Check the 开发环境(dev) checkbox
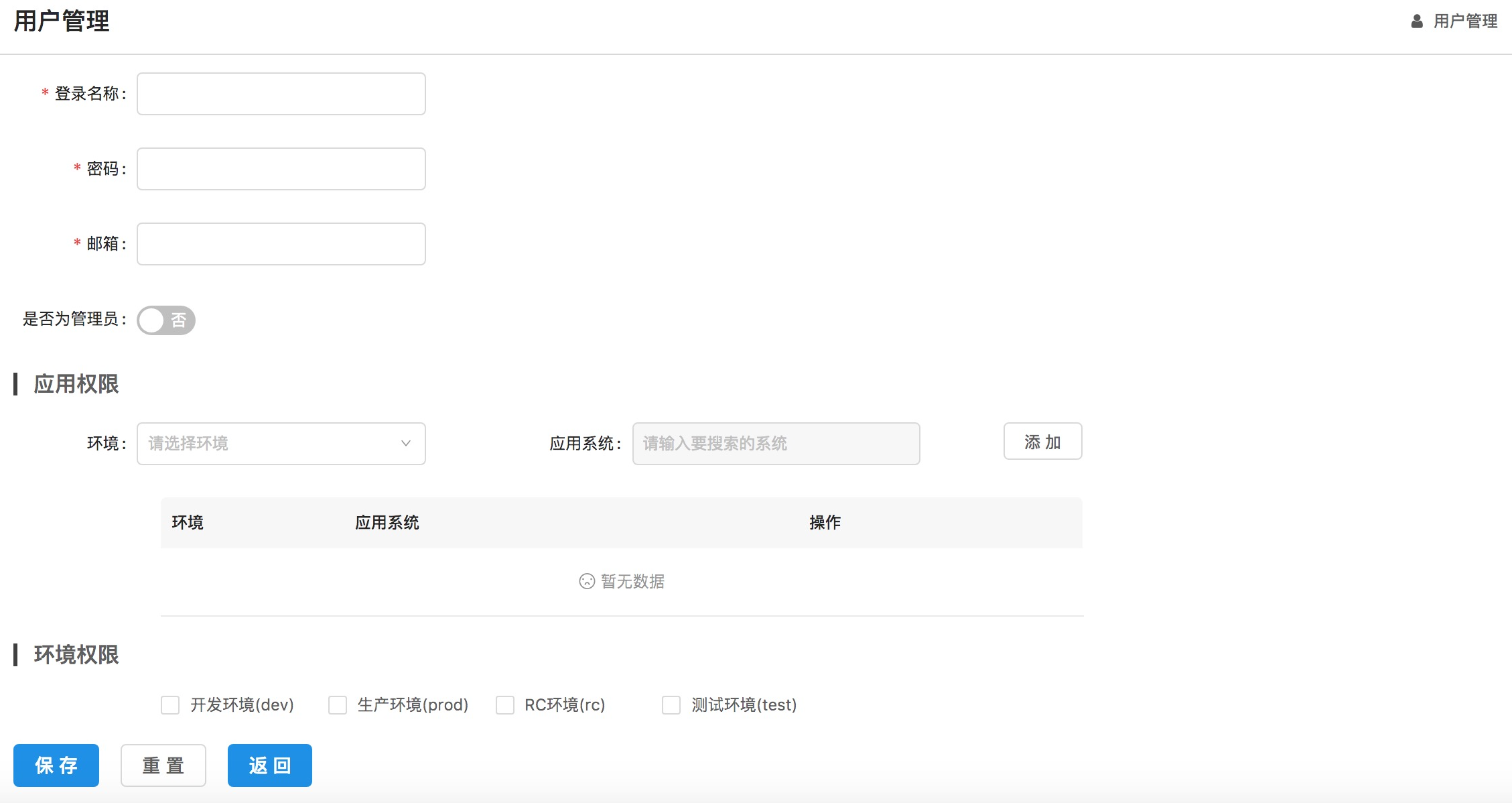The width and height of the screenshot is (1512, 803). click(170, 705)
